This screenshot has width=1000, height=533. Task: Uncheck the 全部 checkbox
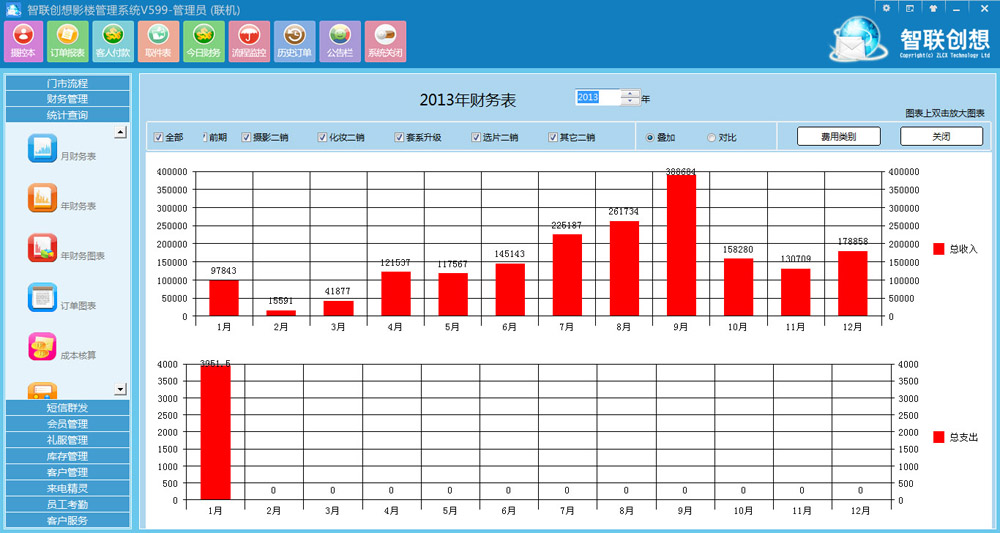[158, 137]
